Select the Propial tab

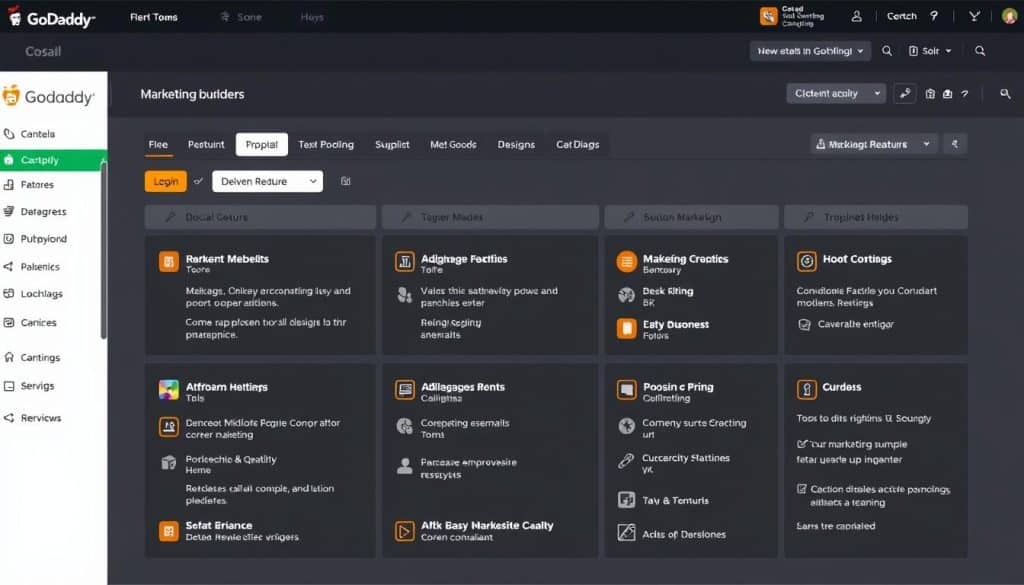point(261,144)
